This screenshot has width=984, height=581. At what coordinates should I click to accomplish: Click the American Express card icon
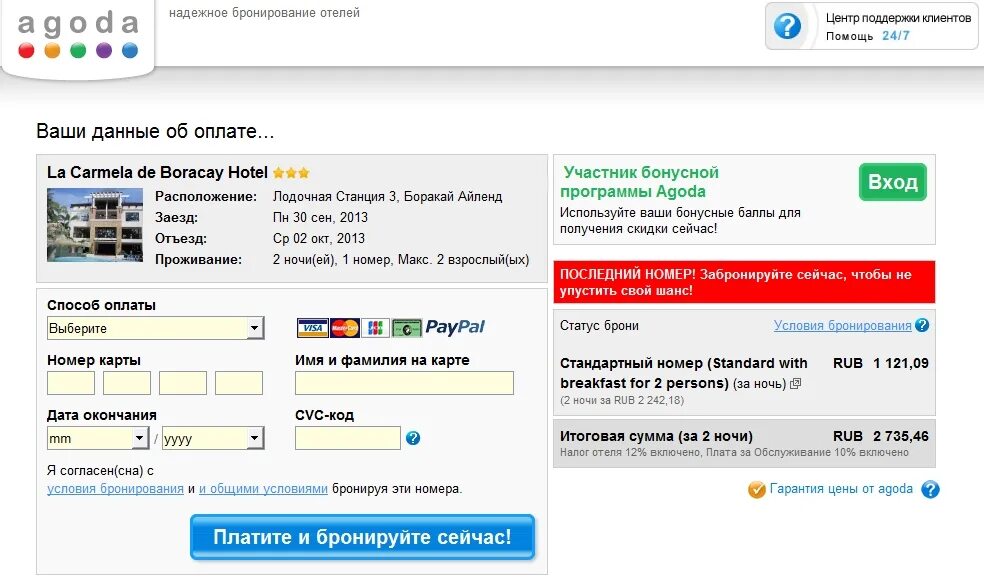point(407,328)
